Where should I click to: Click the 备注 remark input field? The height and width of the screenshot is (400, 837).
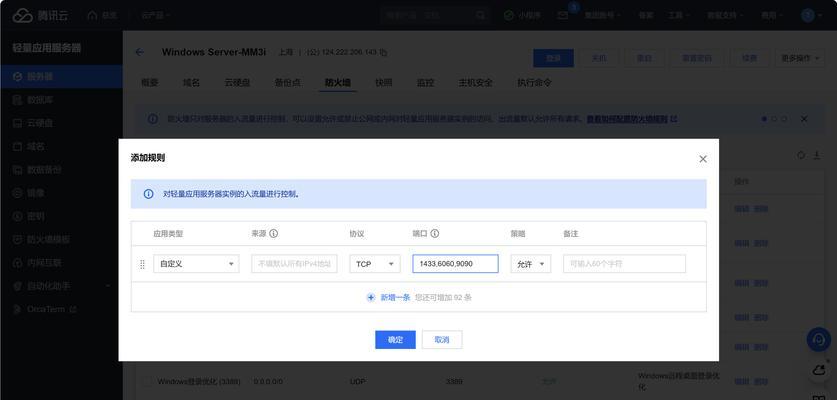[624, 264]
